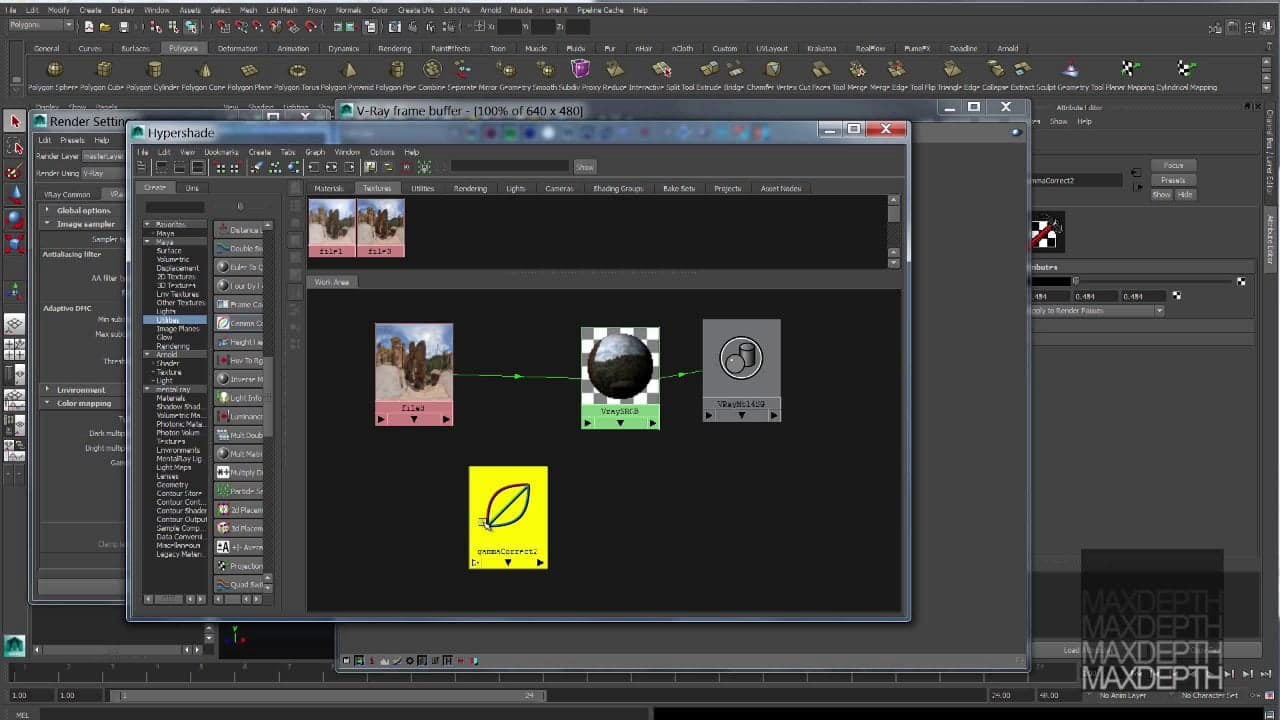The height and width of the screenshot is (720, 1280).
Task: Create a Luminance utility node
Action: [x=238, y=416]
